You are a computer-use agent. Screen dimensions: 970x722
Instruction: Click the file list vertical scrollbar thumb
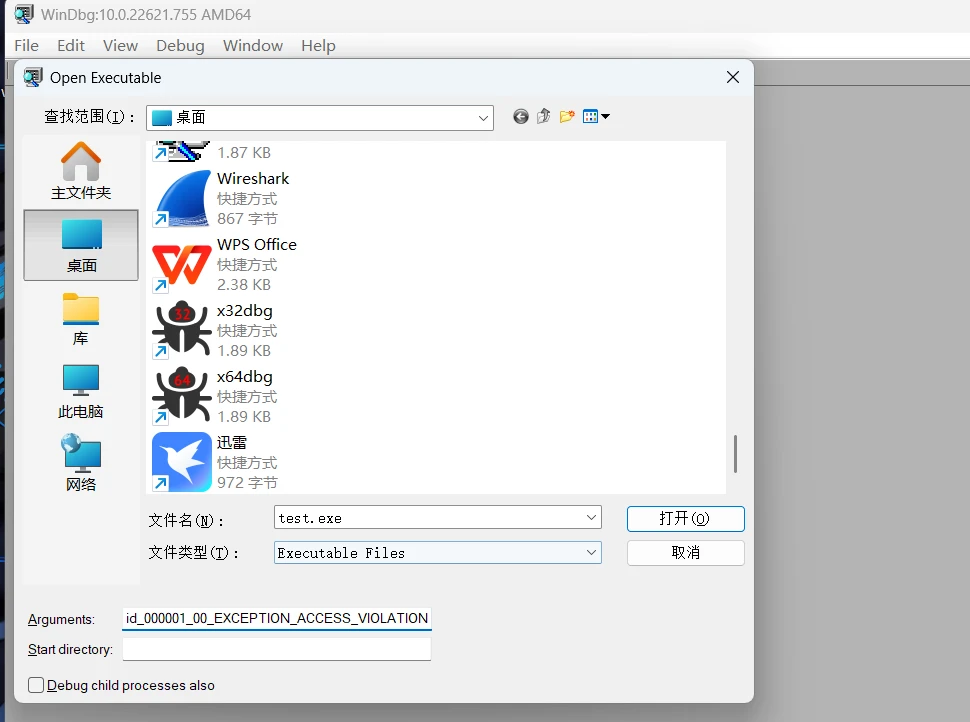(x=735, y=453)
